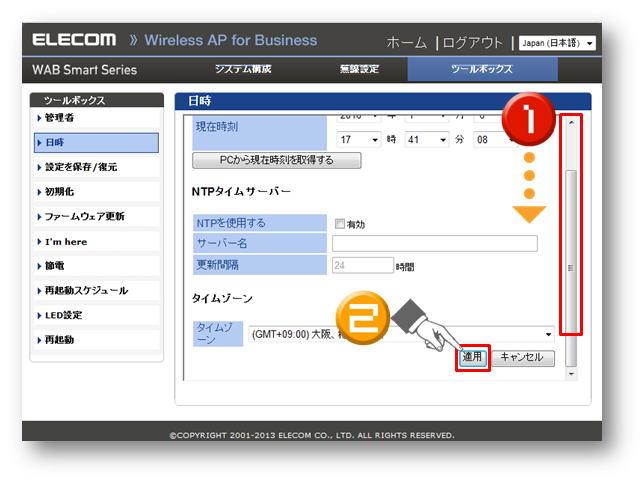
Task: Open I'm here in the sidebar
Action: (x=97, y=242)
